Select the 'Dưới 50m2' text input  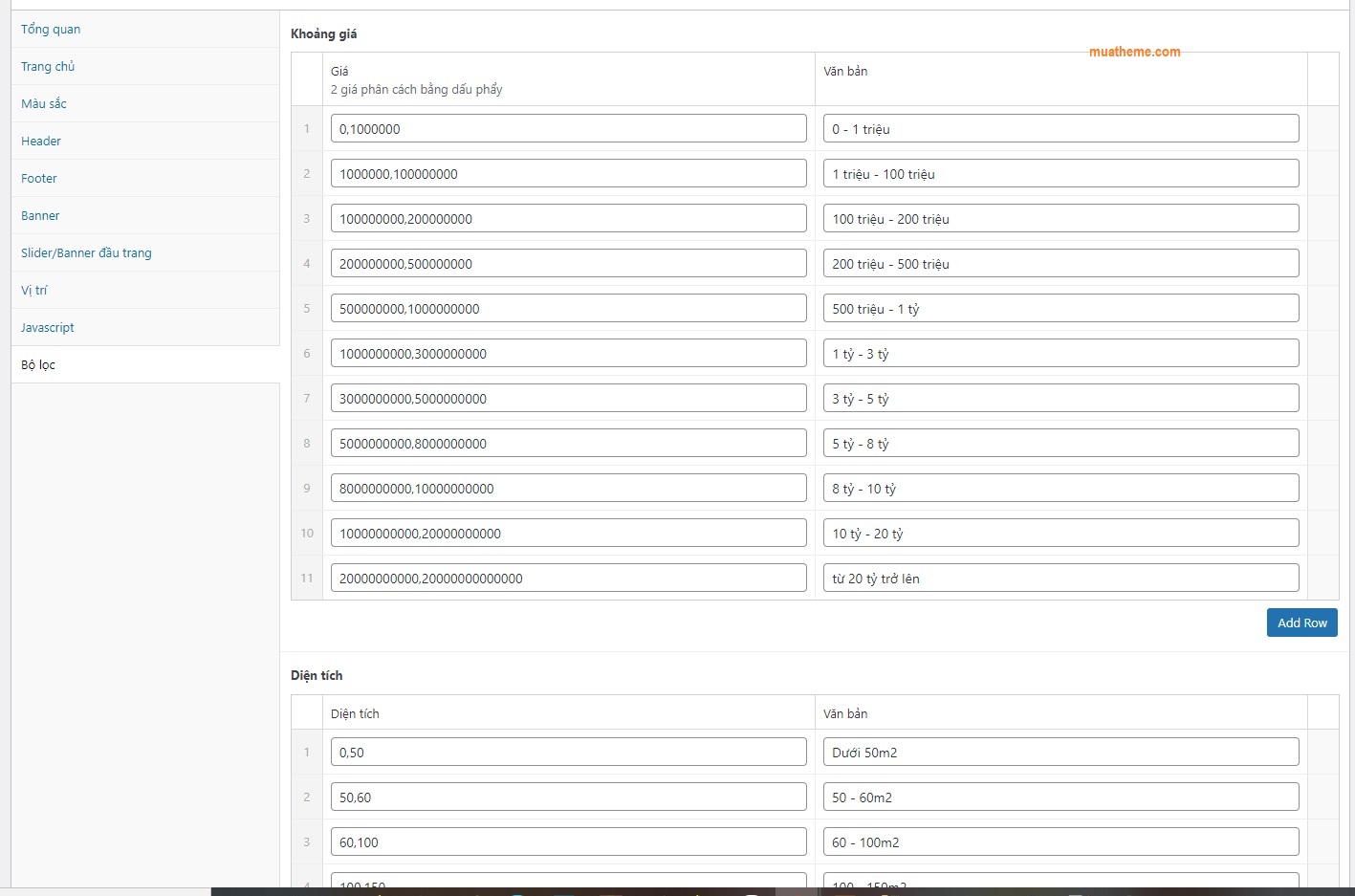tap(1060, 753)
